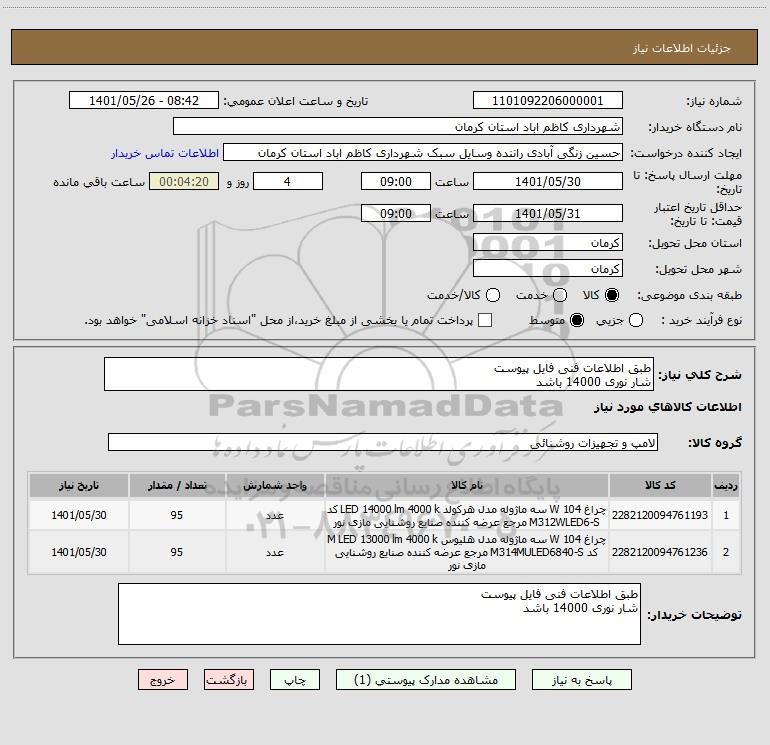
Task: Click the خروج exit button
Action: point(163,680)
